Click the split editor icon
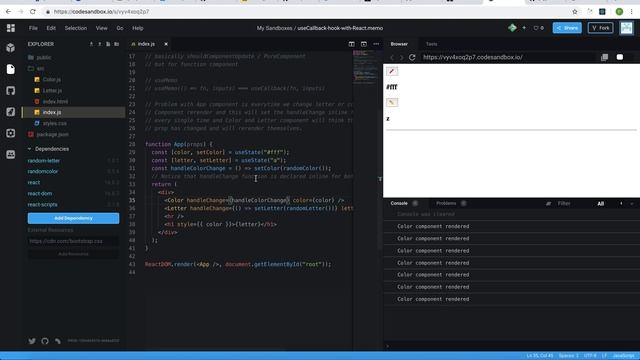 [351, 44]
